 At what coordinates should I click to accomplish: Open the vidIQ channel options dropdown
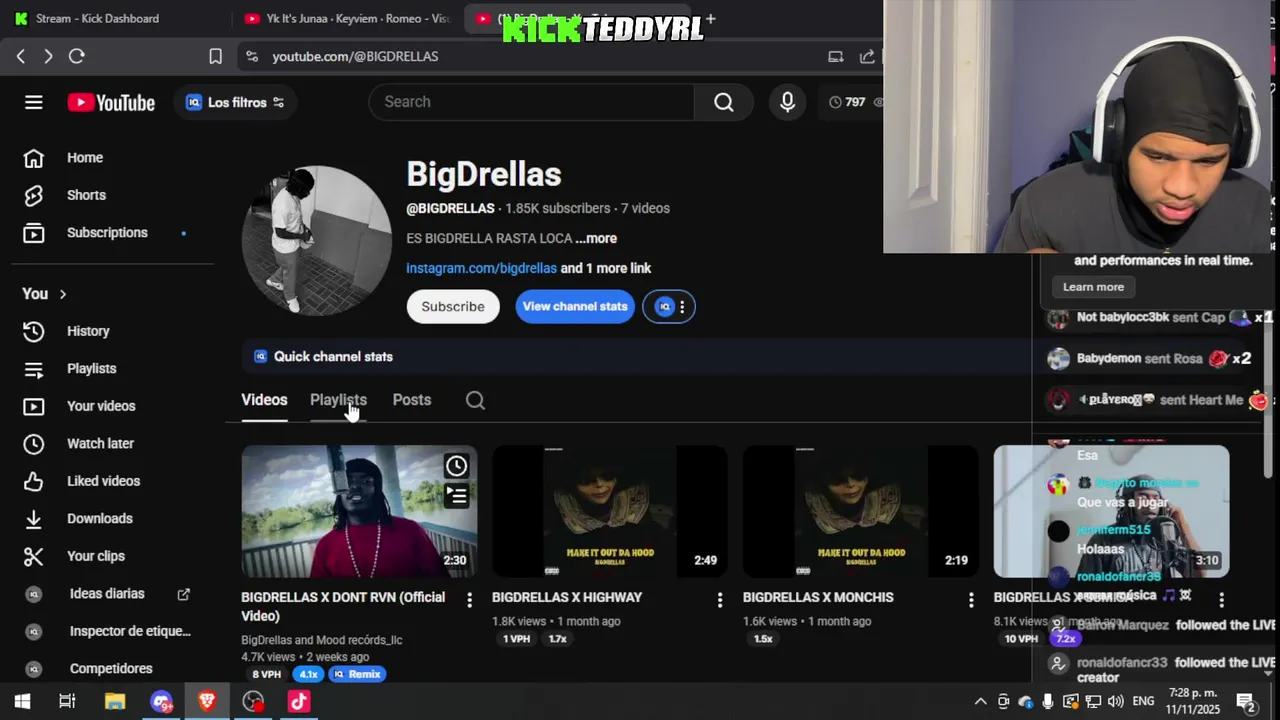(x=670, y=307)
